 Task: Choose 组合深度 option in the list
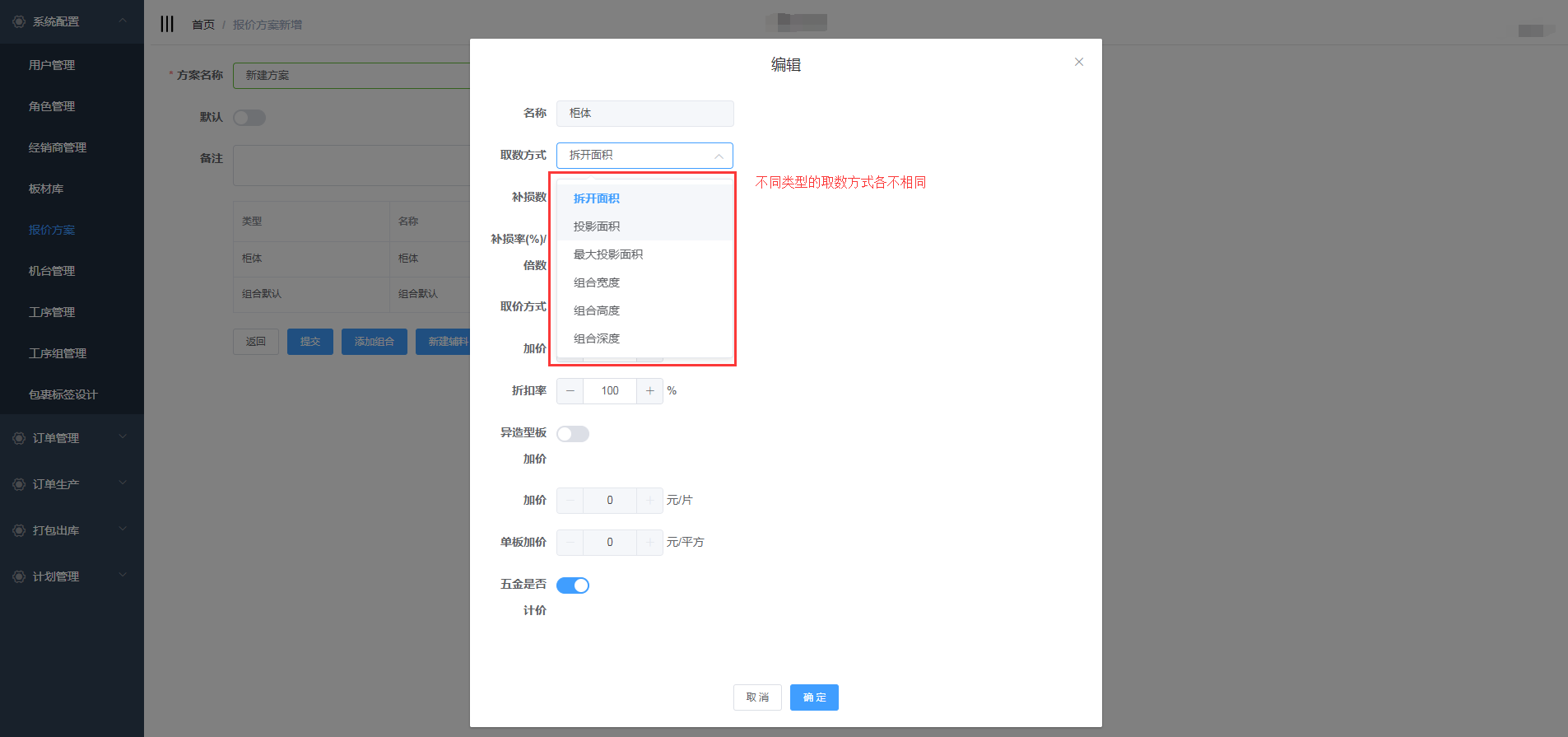click(x=597, y=338)
